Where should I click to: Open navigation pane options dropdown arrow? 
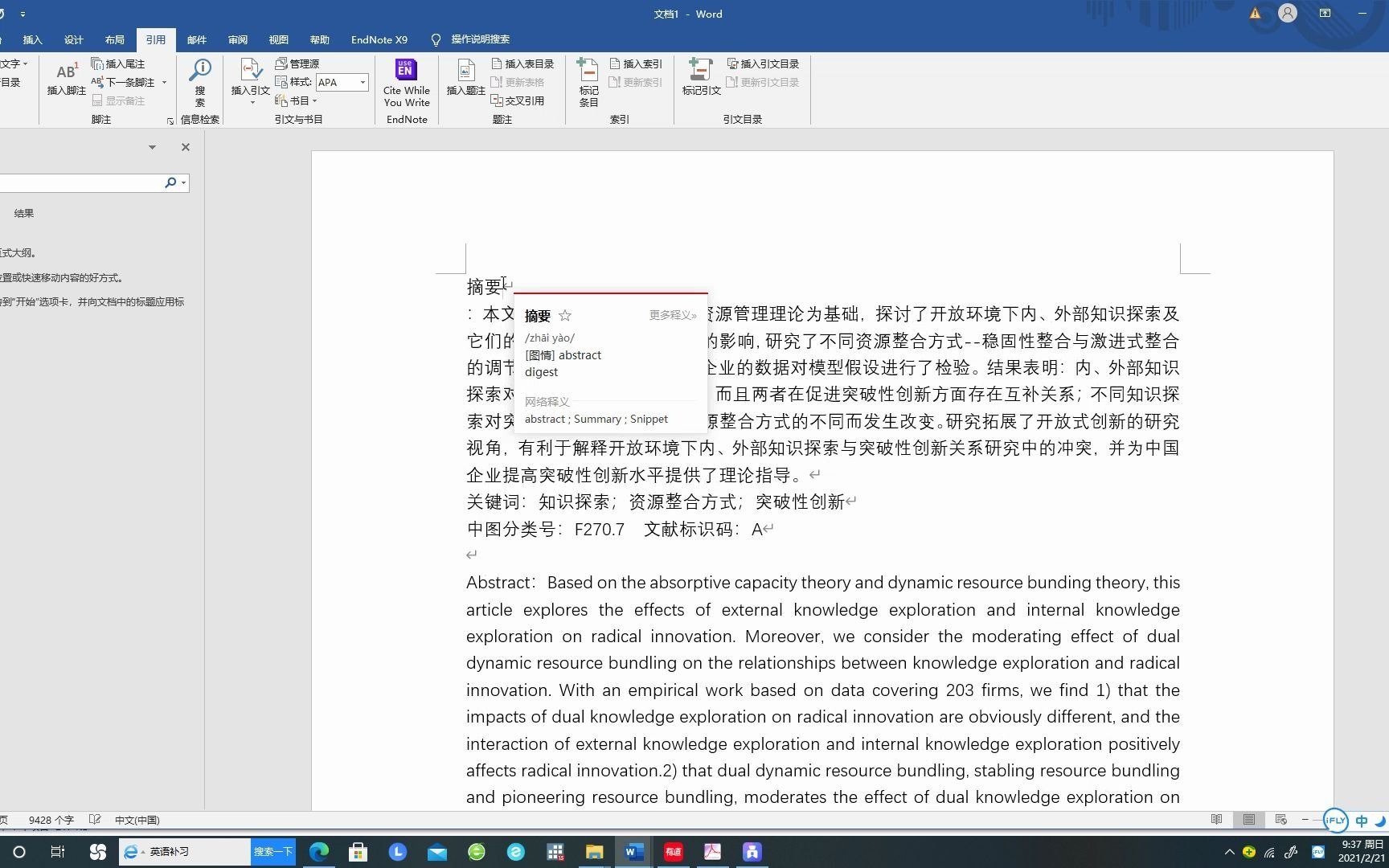point(152,147)
